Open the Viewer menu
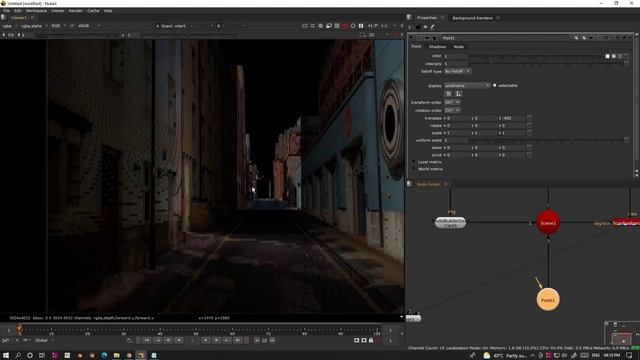Screen dimensions: 640x360 (x=58, y=11)
